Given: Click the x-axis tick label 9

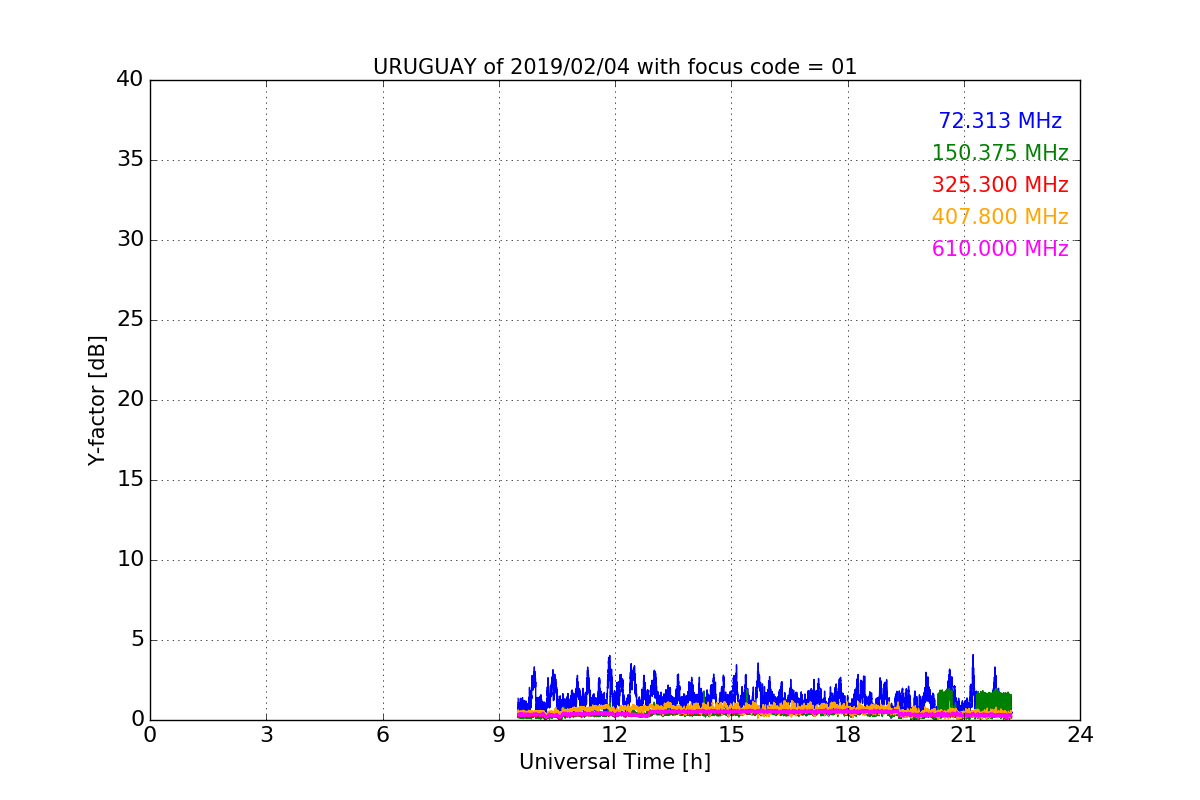Looking at the screenshot, I should [499, 734].
